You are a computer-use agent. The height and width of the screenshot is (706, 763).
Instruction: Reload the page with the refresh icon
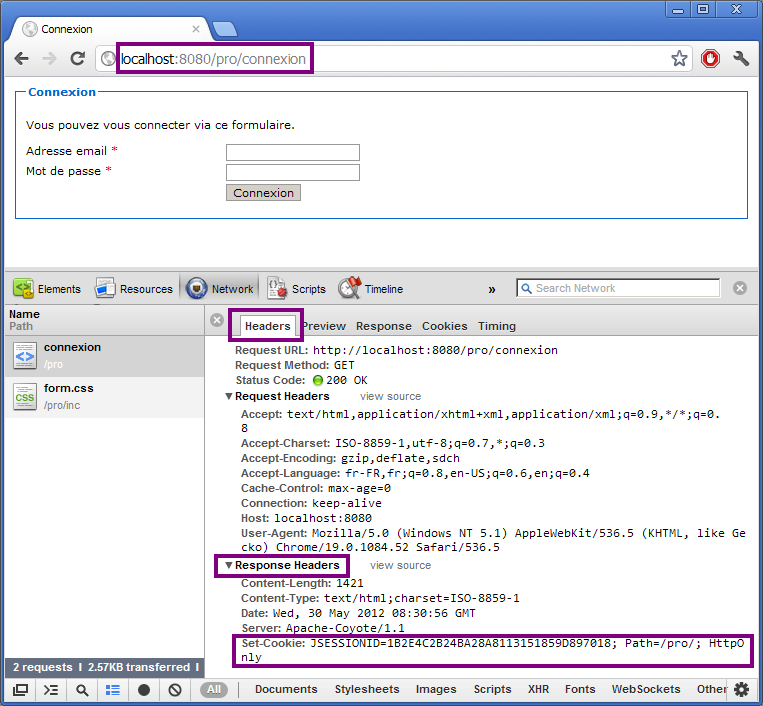78,58
